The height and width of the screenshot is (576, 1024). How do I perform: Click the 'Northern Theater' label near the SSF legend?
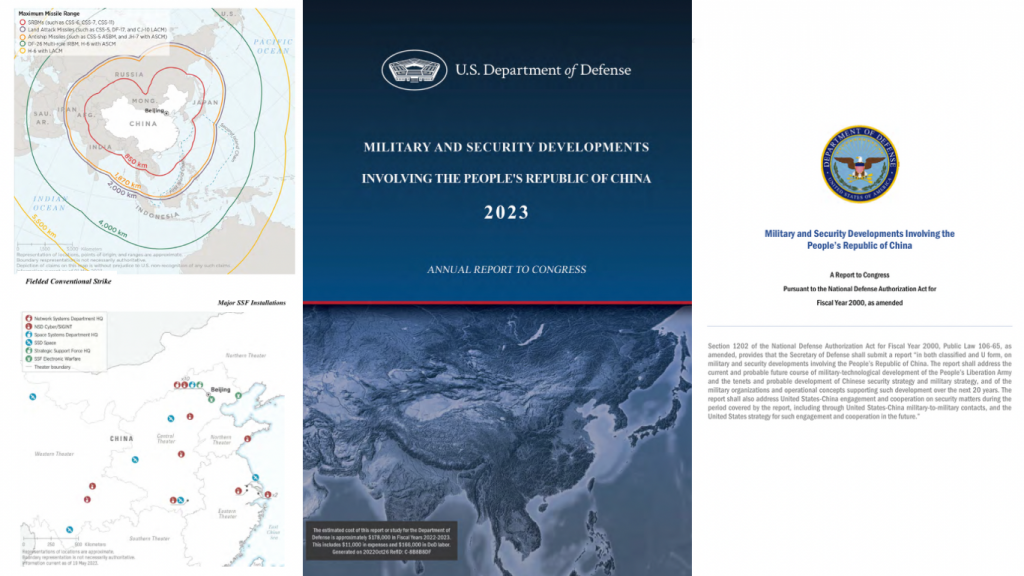(x=246, y=355)
